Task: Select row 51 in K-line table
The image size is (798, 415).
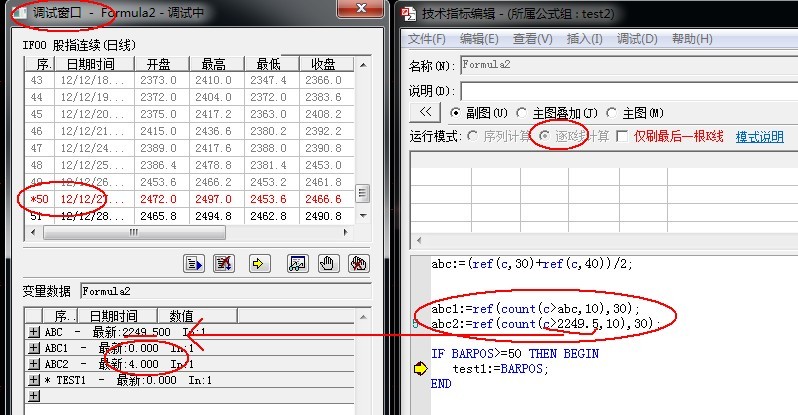Action: [189, 216]
